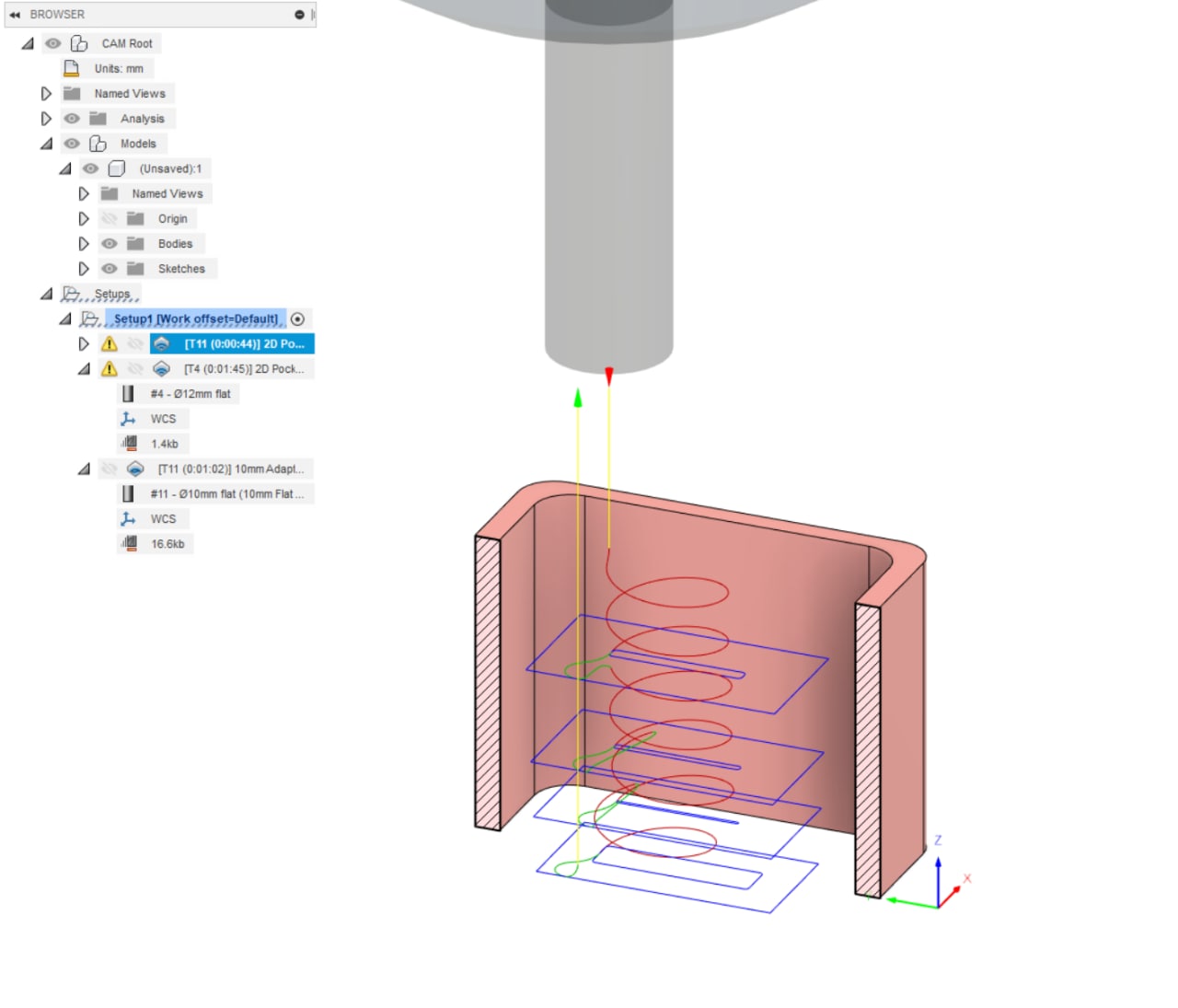This screenshot has height=1008, width=1178.
Task: Toggle visibility eye of Models
Action: pyautogui.click(x=72, y=144)
